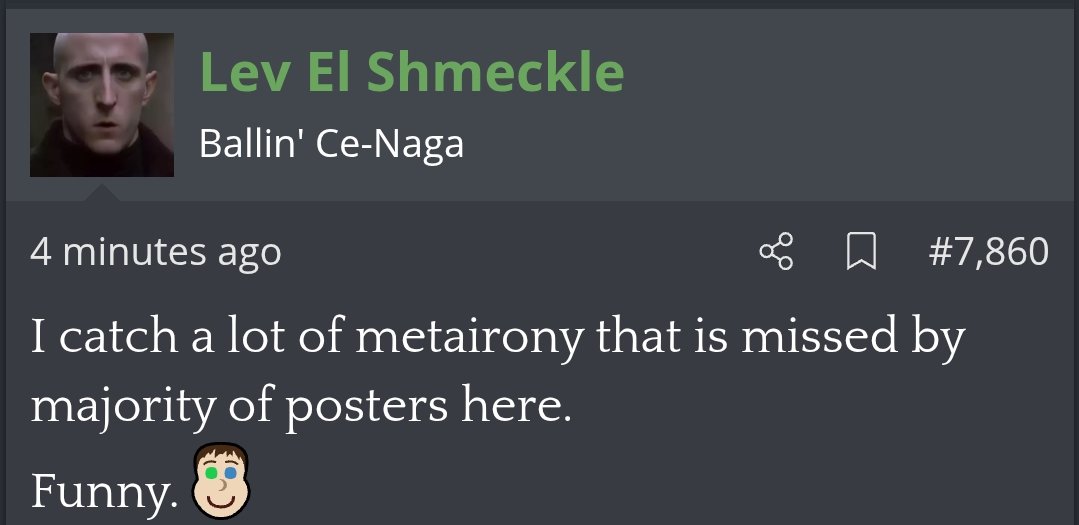Click the small pointer triangle under the avatar
The width and height of the screenshot is (1079, 525).
click(x=102, y=193)
